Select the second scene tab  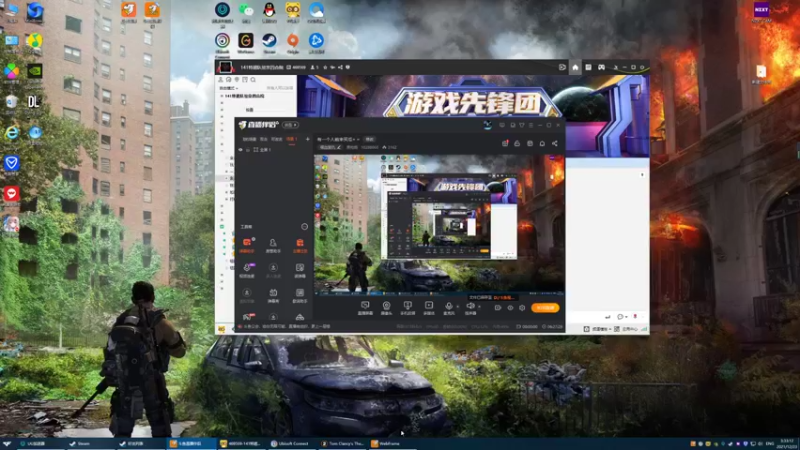[x=264, y=139]
